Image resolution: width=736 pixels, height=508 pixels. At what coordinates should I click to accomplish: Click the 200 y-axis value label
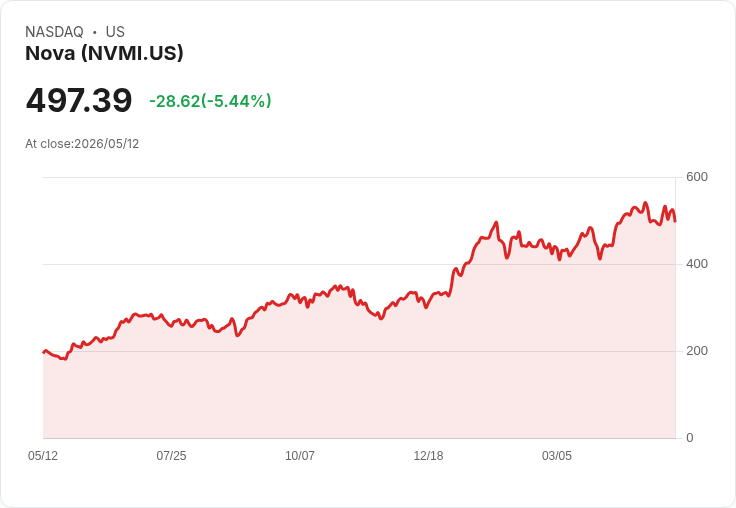coord(697,351)
